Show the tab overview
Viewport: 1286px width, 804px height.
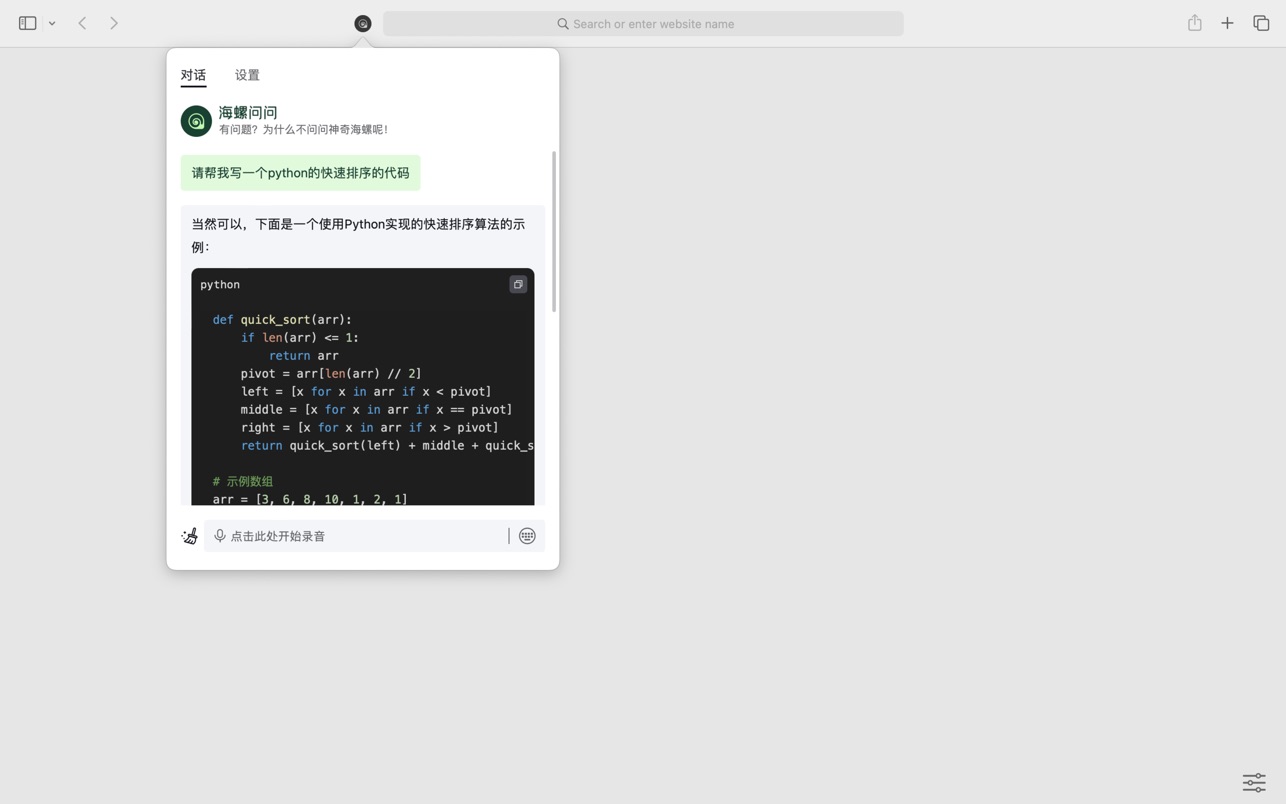(x=1261, y=23)
